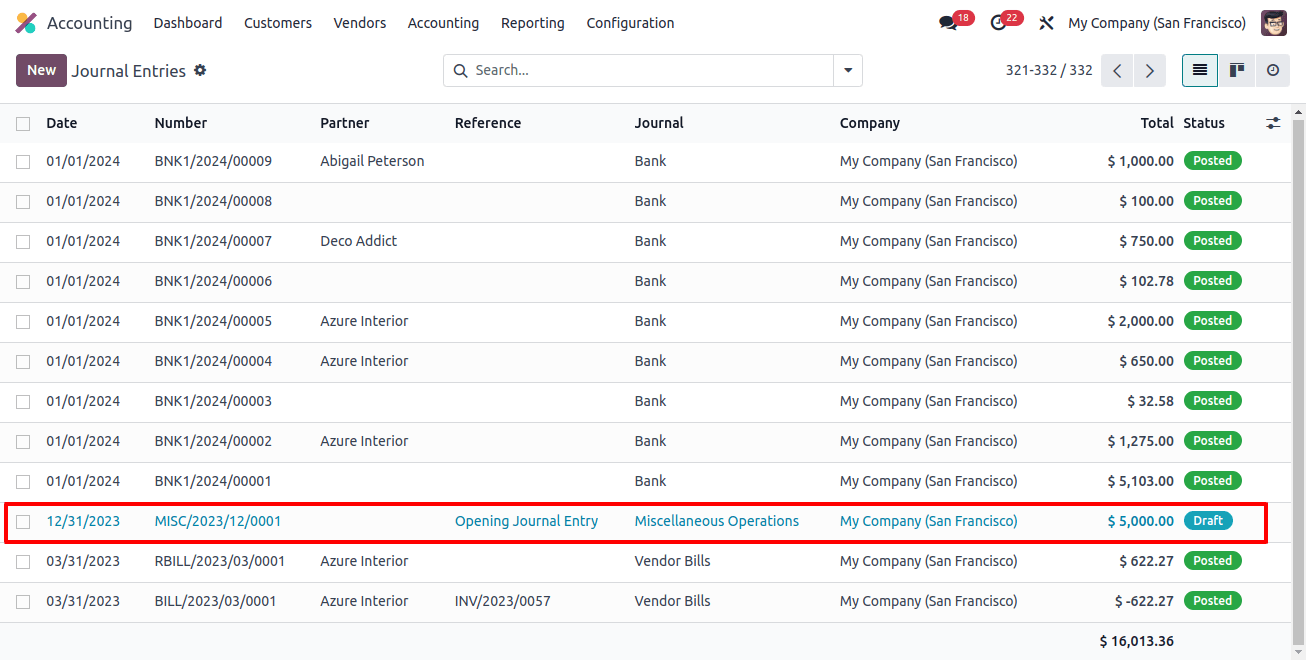Select checkbox for BNK1/2024/00009 row
The width and height of the screenshot is (1306, 660).
pyautogui.click(x=23, y=161)
